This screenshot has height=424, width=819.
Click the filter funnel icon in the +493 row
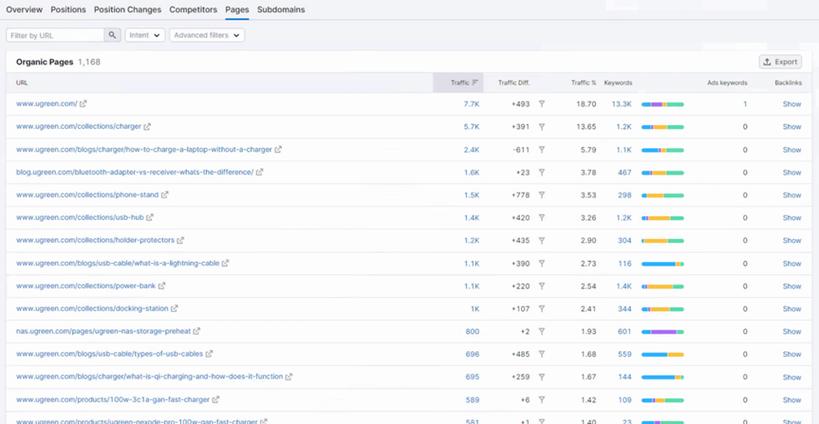pos(542,104)
